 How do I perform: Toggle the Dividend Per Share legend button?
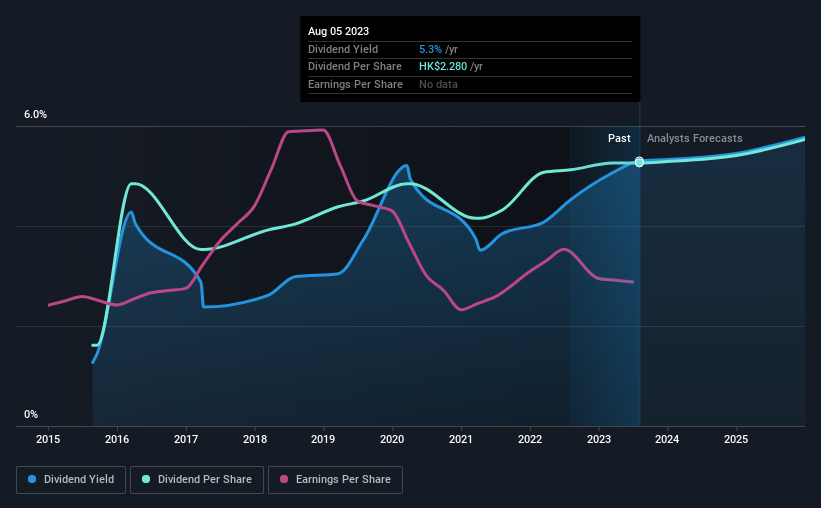coord(197,480)
